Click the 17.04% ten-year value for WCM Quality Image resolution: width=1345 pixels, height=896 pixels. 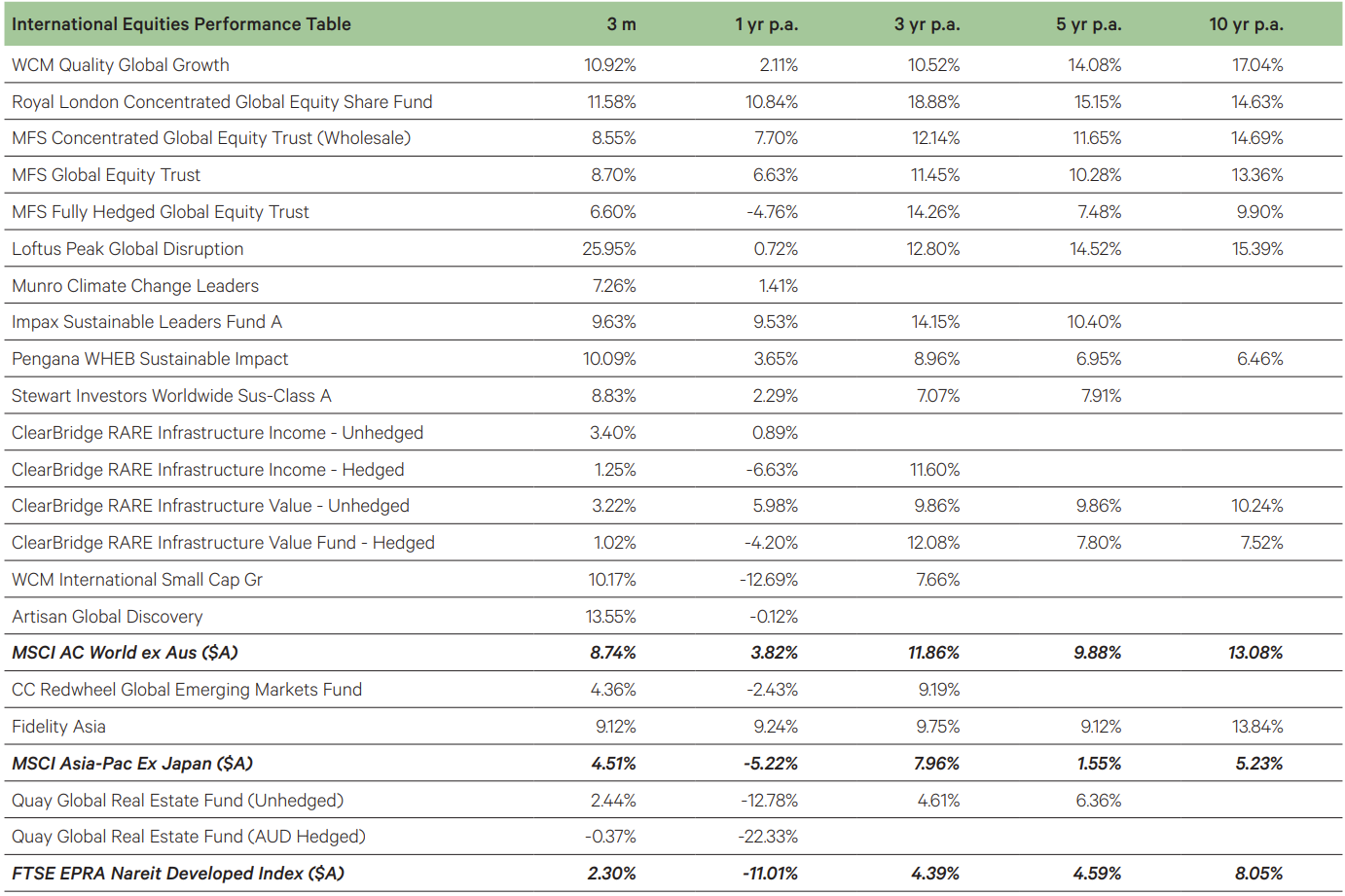(x=1257, y=65)
